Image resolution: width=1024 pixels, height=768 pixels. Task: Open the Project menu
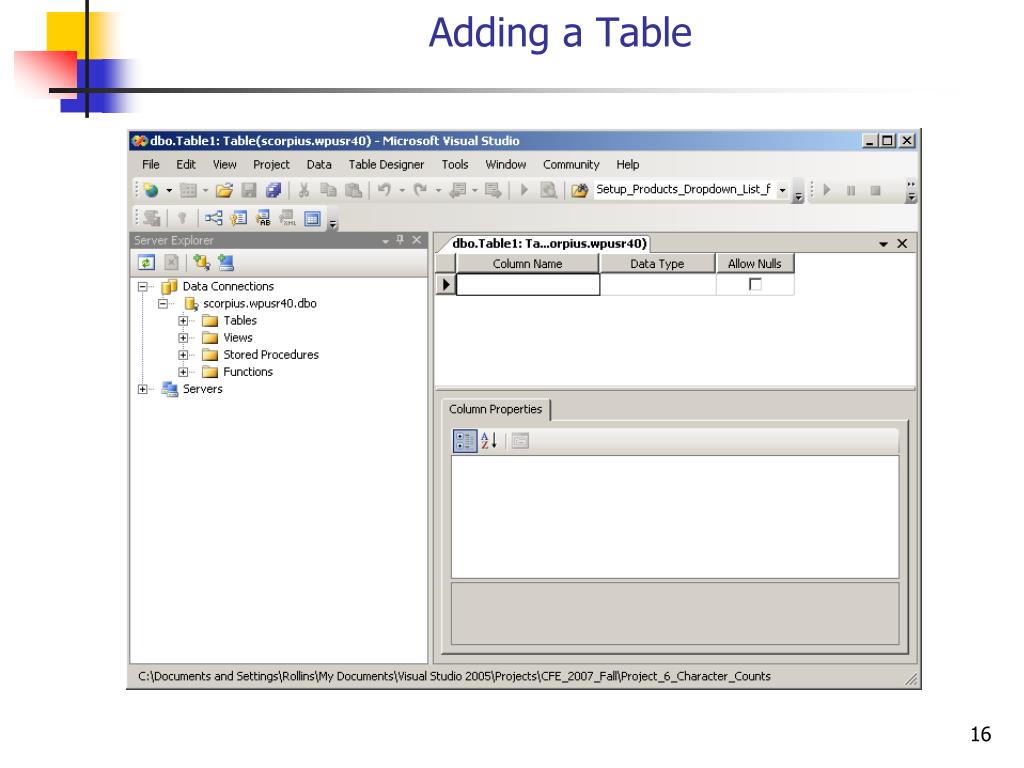[x=271, y=165]
